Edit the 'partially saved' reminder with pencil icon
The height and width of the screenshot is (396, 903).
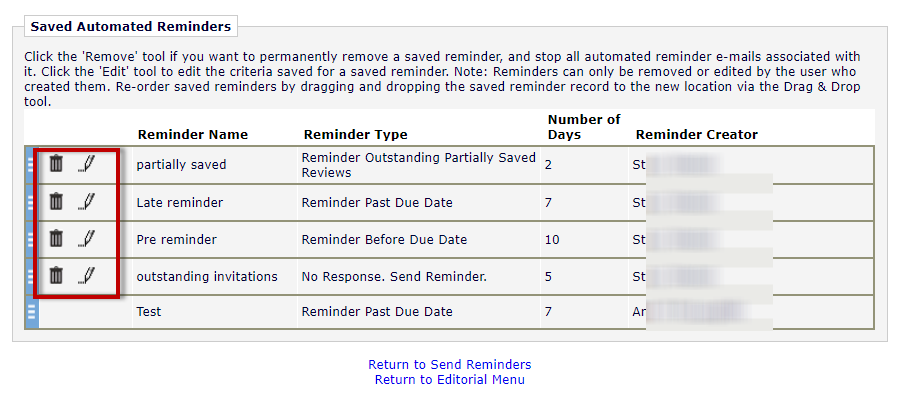(86, 164)
